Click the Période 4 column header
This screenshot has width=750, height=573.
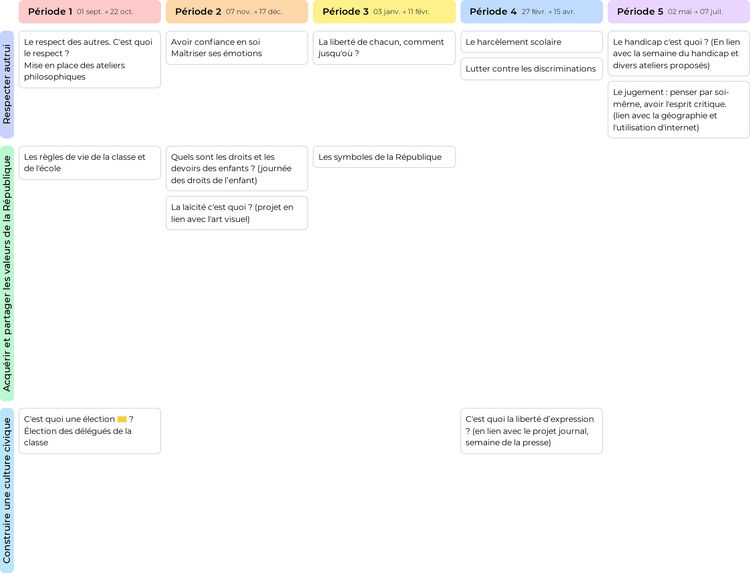pos(531,12)
